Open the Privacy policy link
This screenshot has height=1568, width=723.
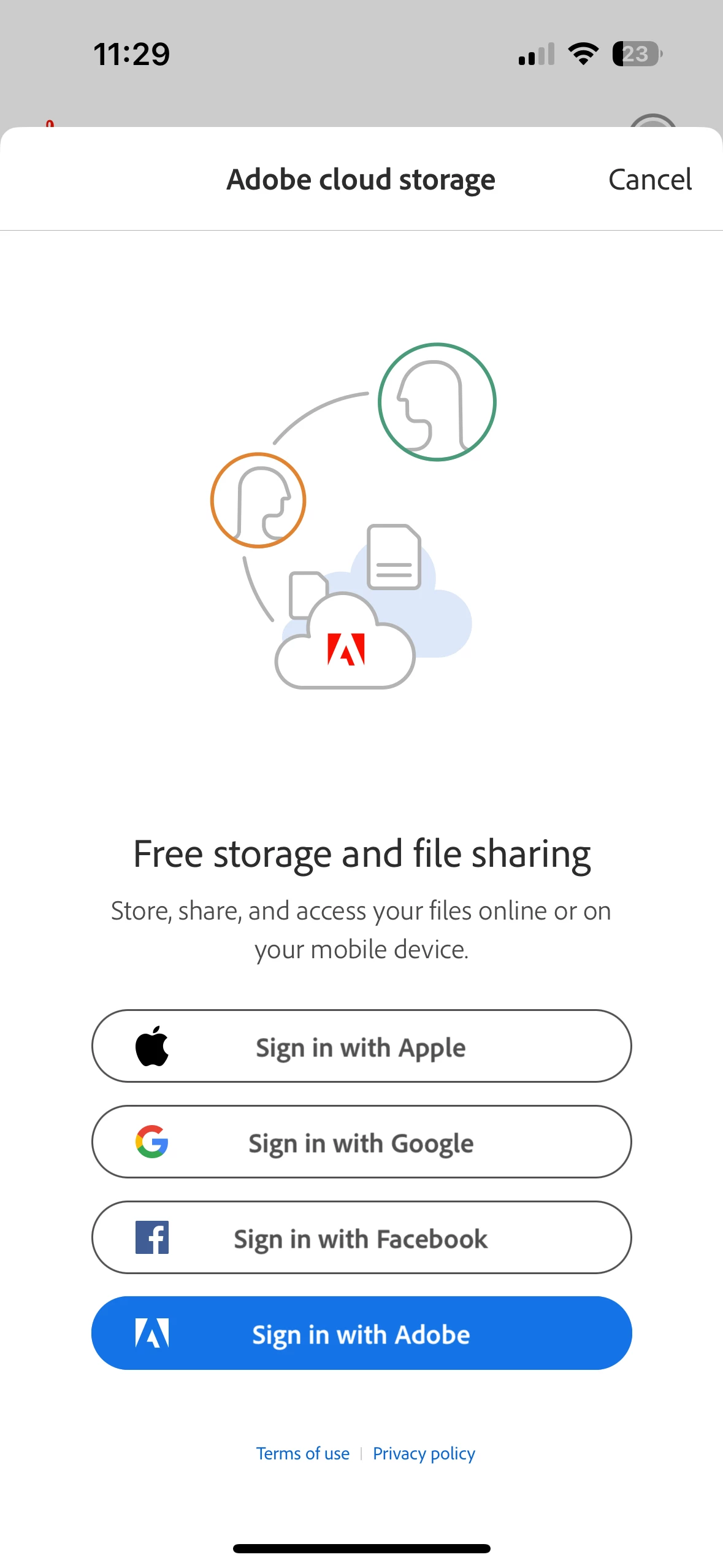click(424, 1453)
